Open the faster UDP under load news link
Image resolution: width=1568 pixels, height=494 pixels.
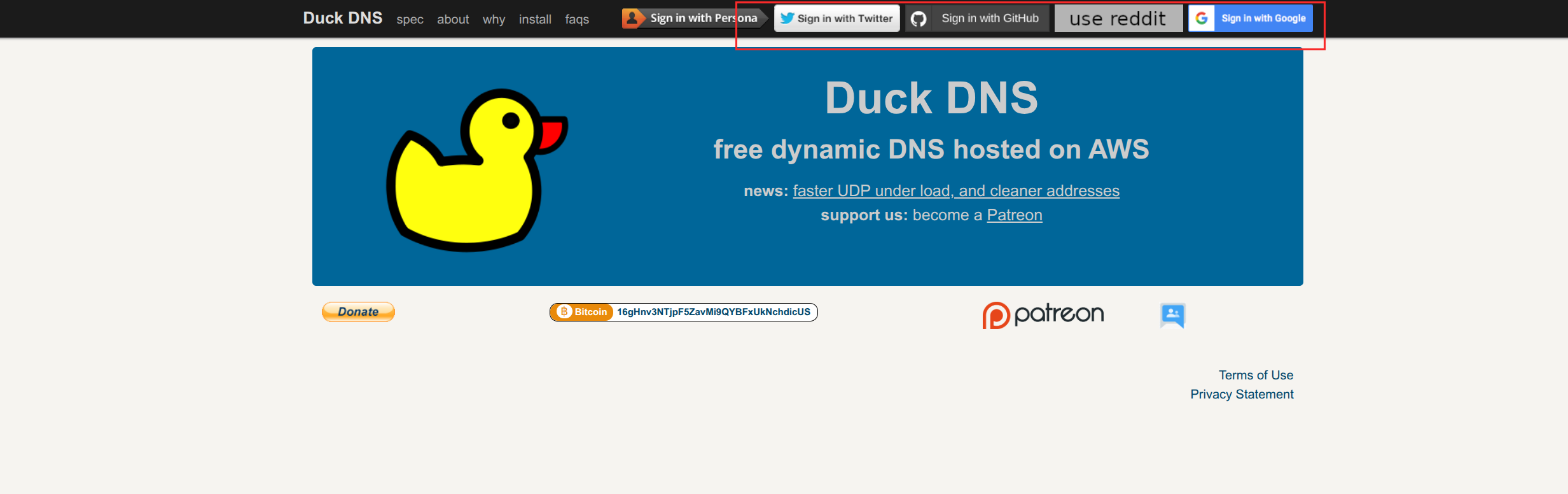956,190
